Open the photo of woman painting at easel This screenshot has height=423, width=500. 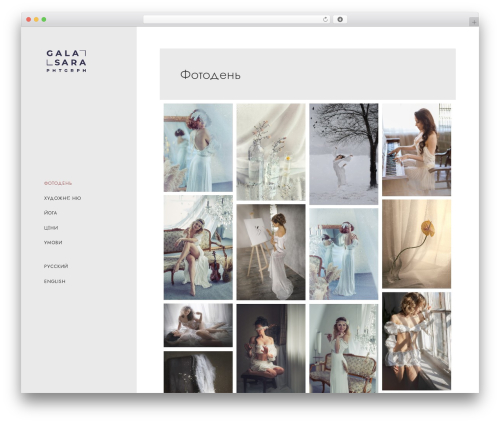(x=271, y=252)
